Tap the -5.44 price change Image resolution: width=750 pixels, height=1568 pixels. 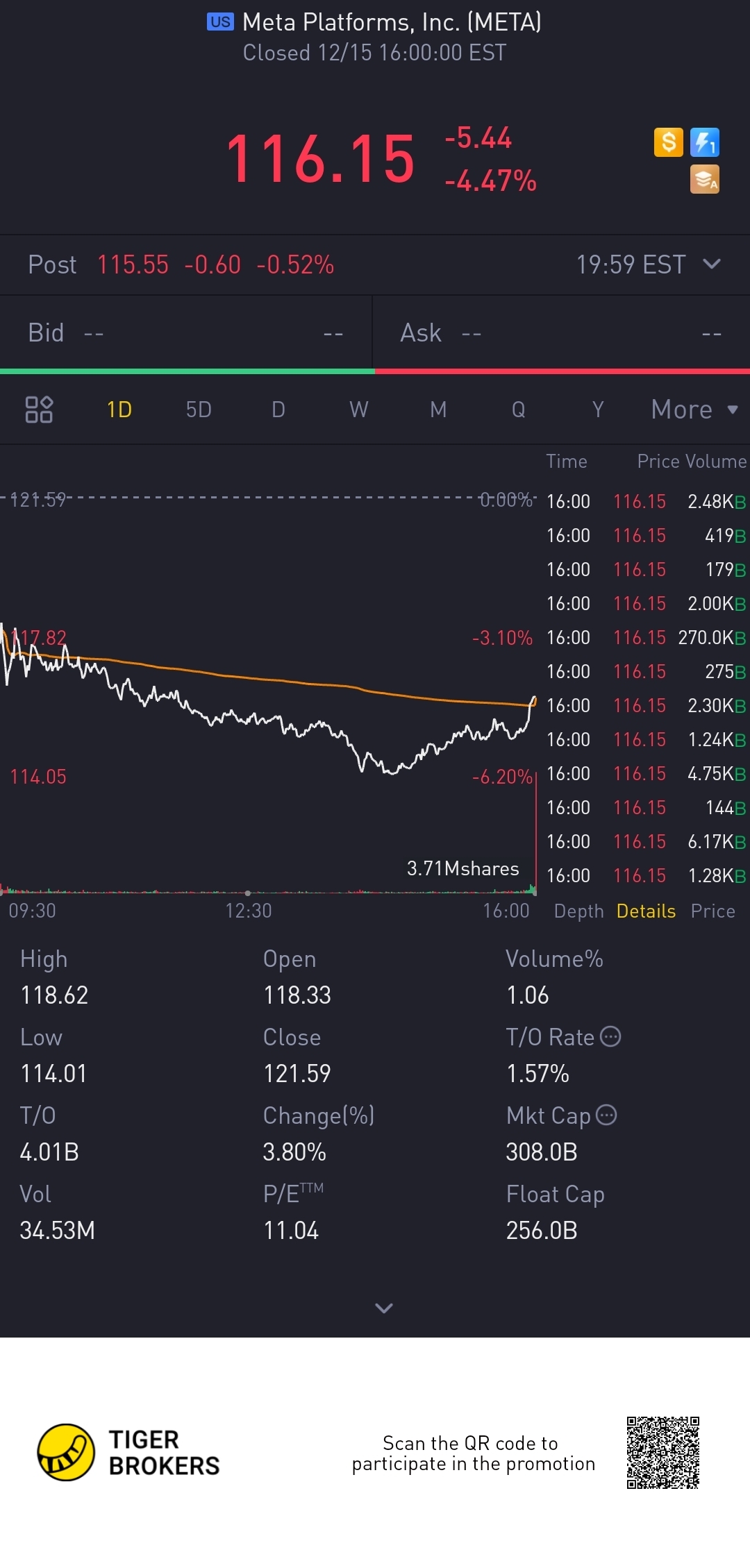pos(478,137)
